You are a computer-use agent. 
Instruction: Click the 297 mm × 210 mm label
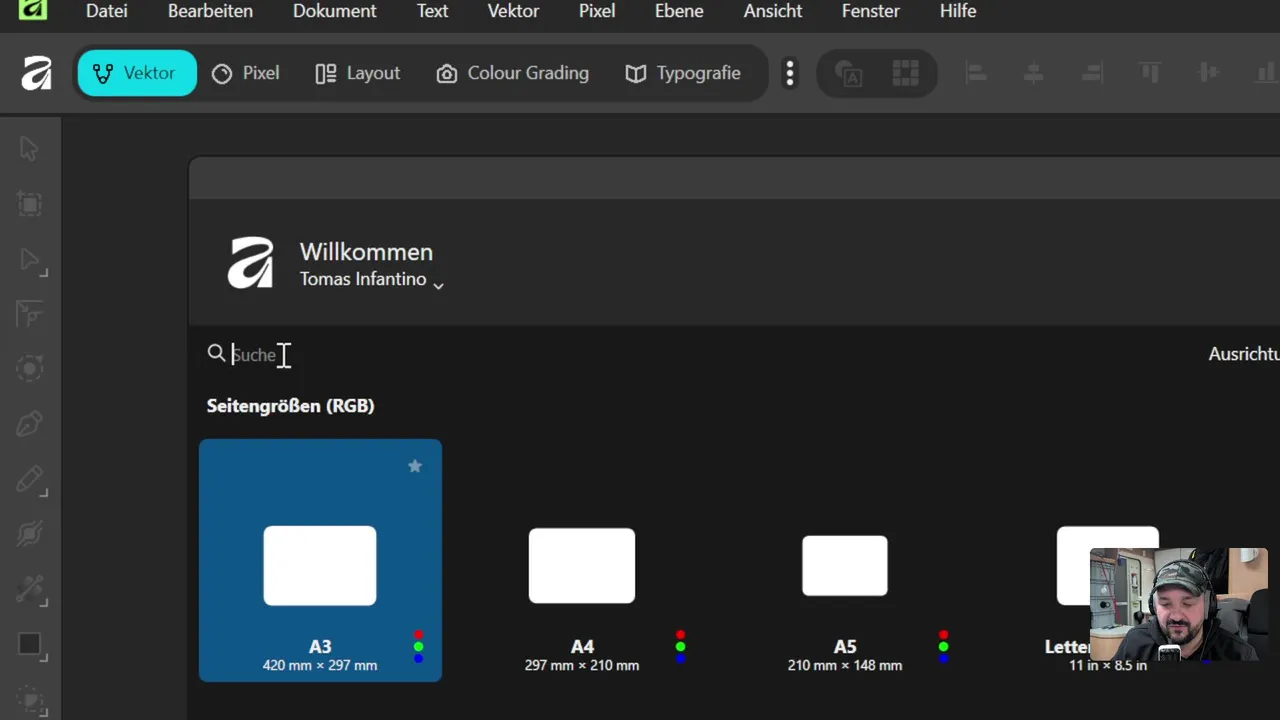pos(582,665)
